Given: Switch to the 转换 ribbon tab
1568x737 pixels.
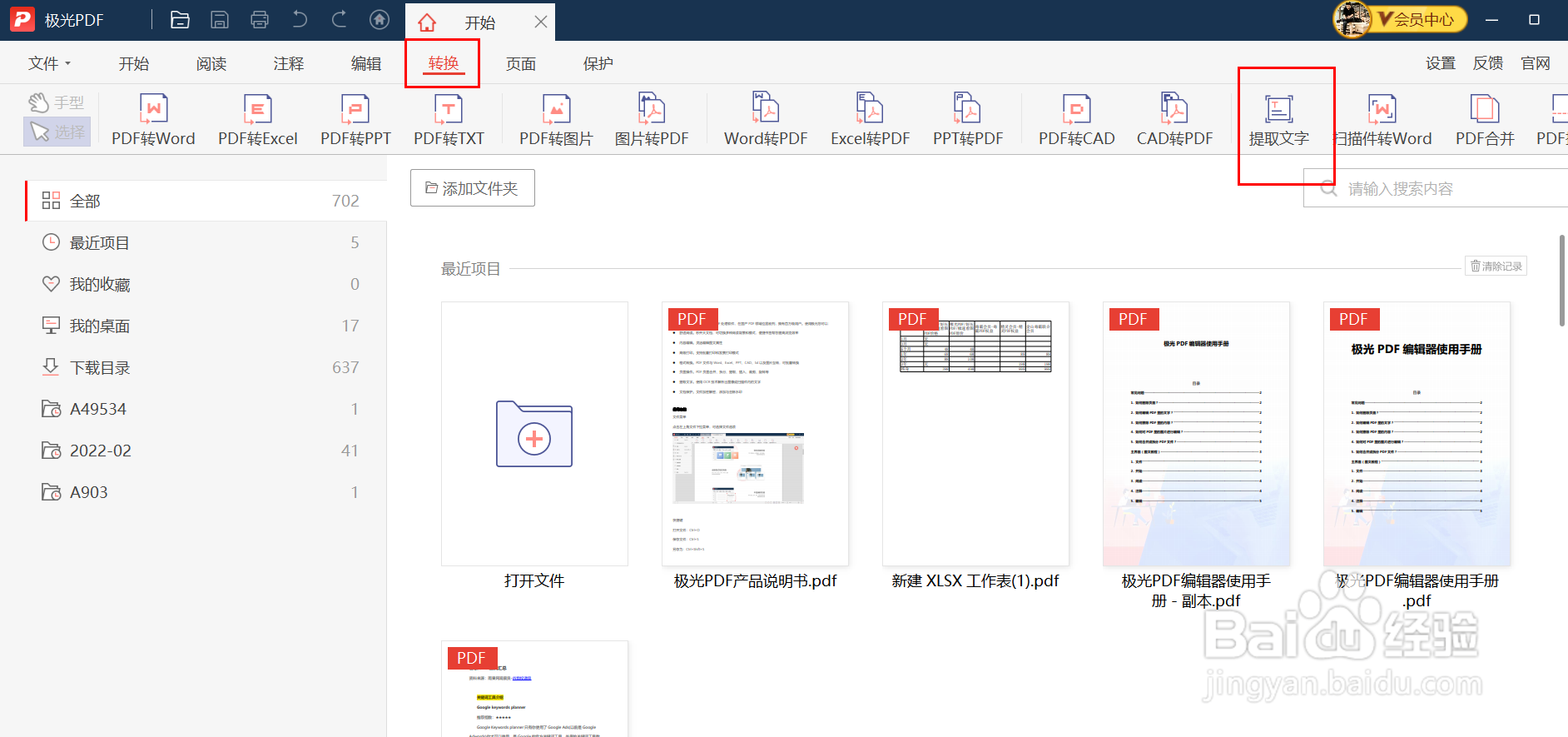Looking at the screenshot, I should tap(444, 63).
